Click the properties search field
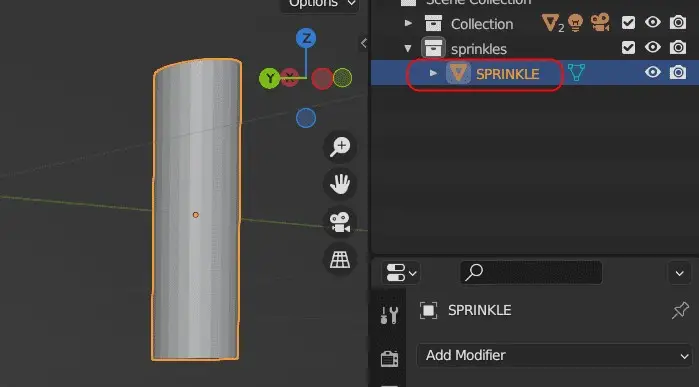The height and width of the screenshot is (387, 699). point(530,272)
